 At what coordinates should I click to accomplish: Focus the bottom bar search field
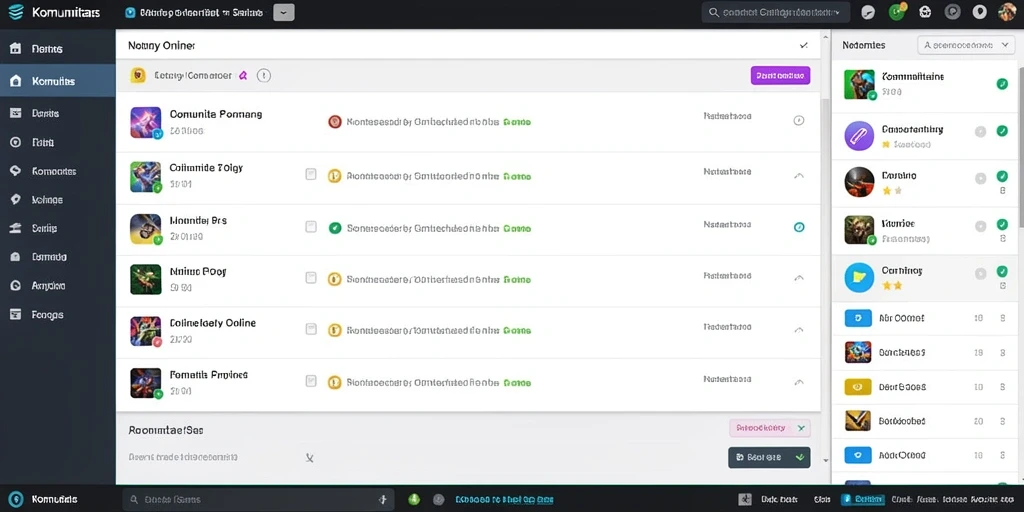(259, 500)
